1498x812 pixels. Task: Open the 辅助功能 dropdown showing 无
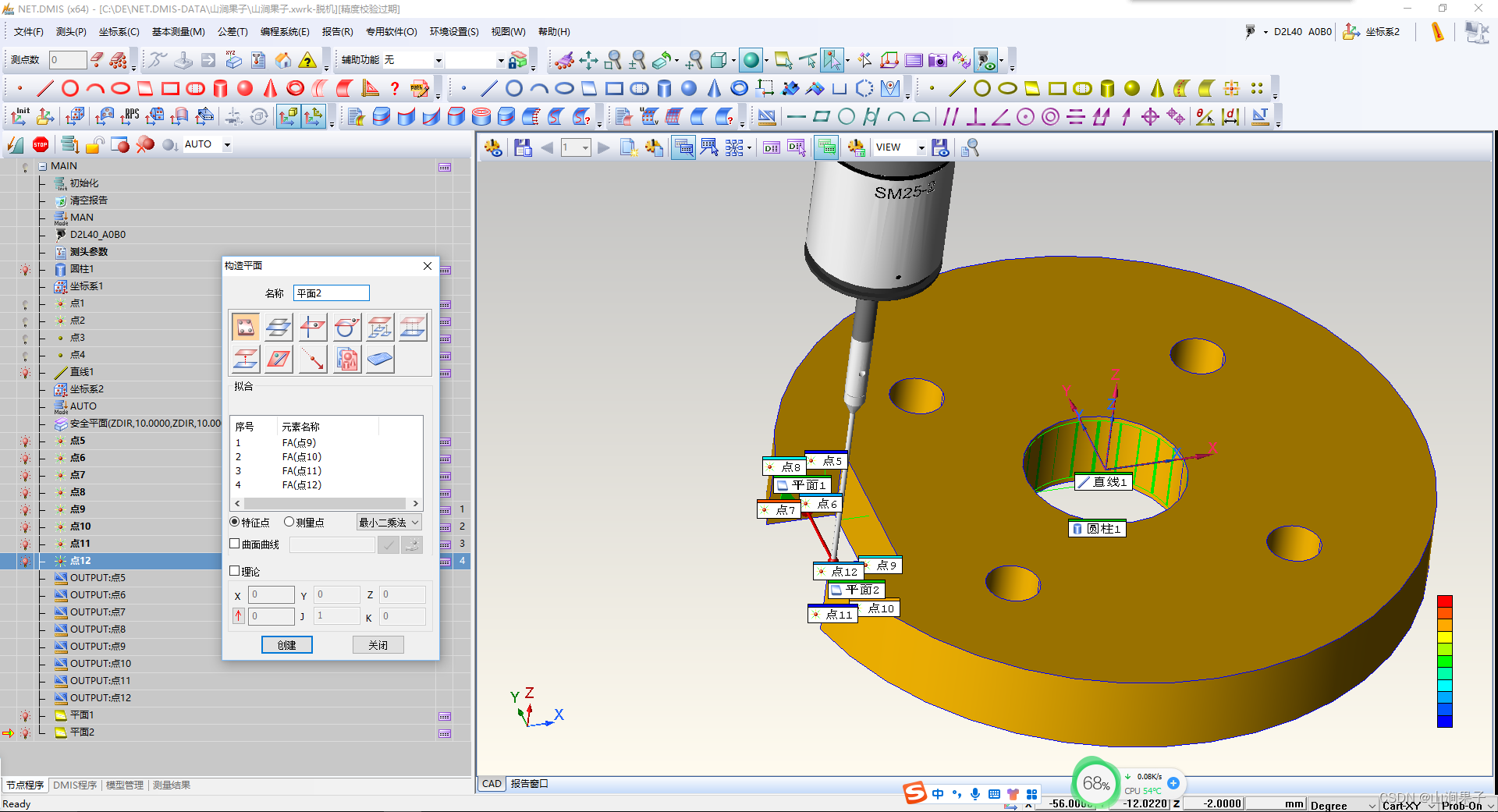click(438, 60)
